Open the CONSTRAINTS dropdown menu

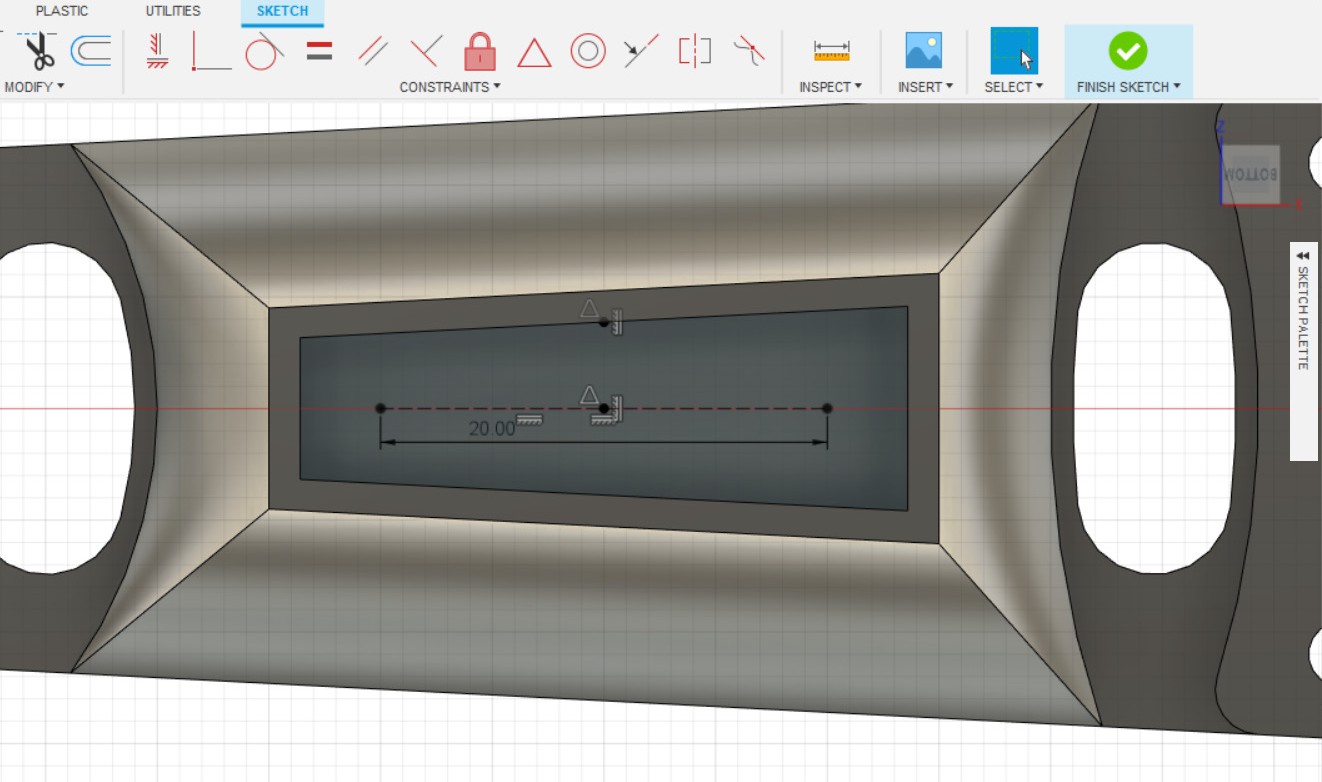450,87
